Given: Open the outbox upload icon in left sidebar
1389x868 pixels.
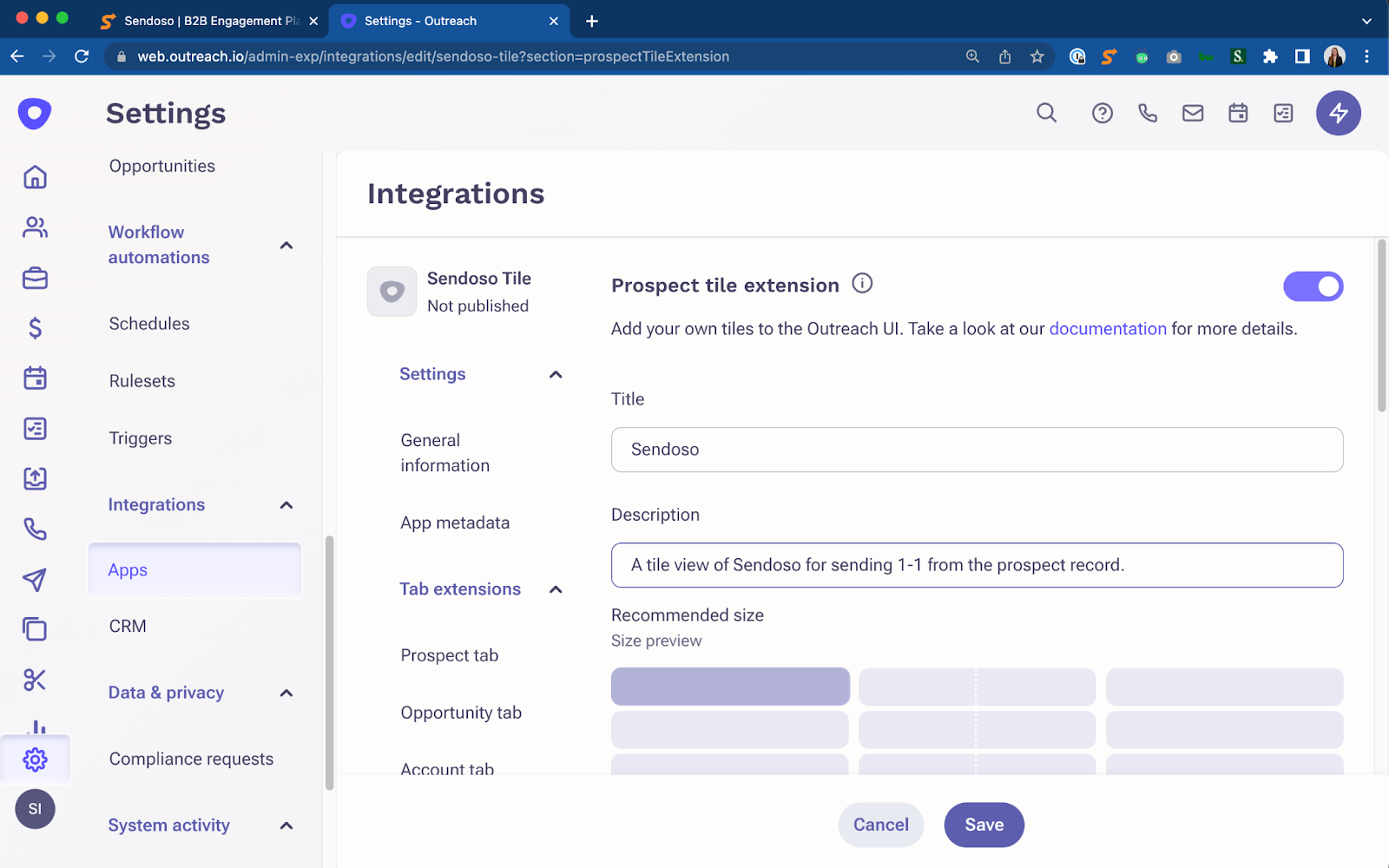Looking at the screenshot, I should (35, 478).
